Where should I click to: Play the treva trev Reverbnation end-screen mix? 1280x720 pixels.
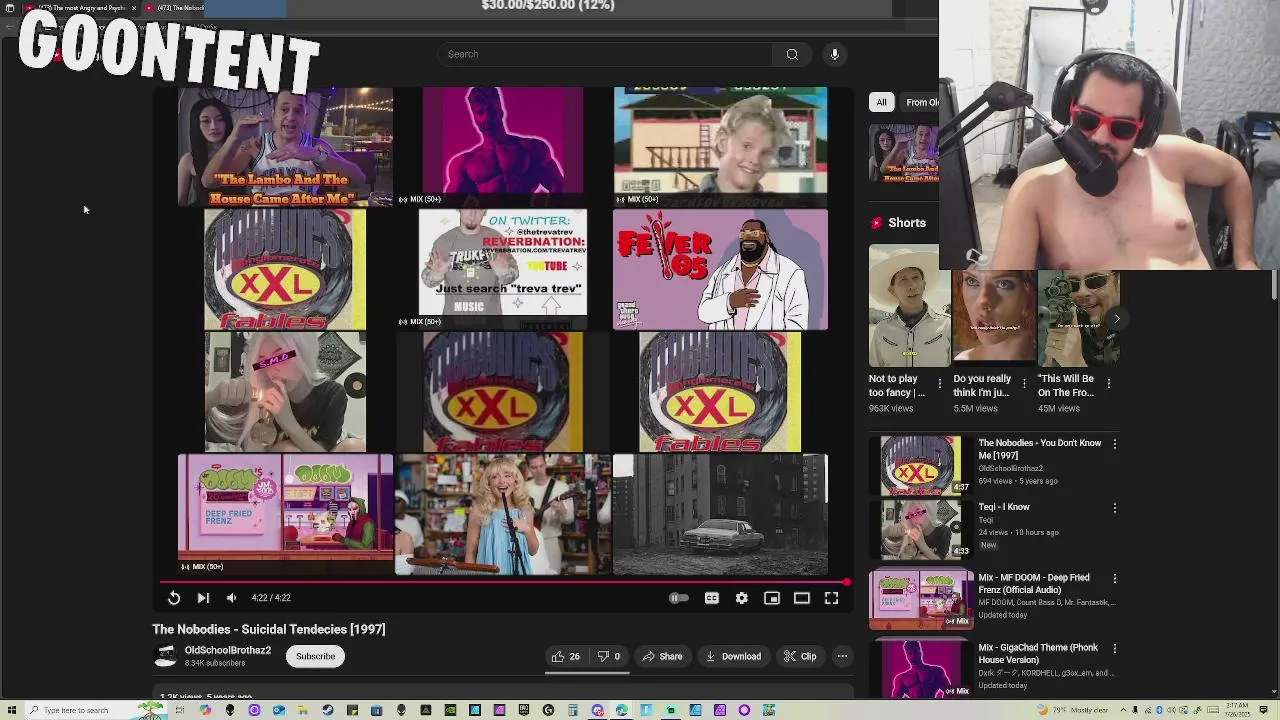point(502,268)
